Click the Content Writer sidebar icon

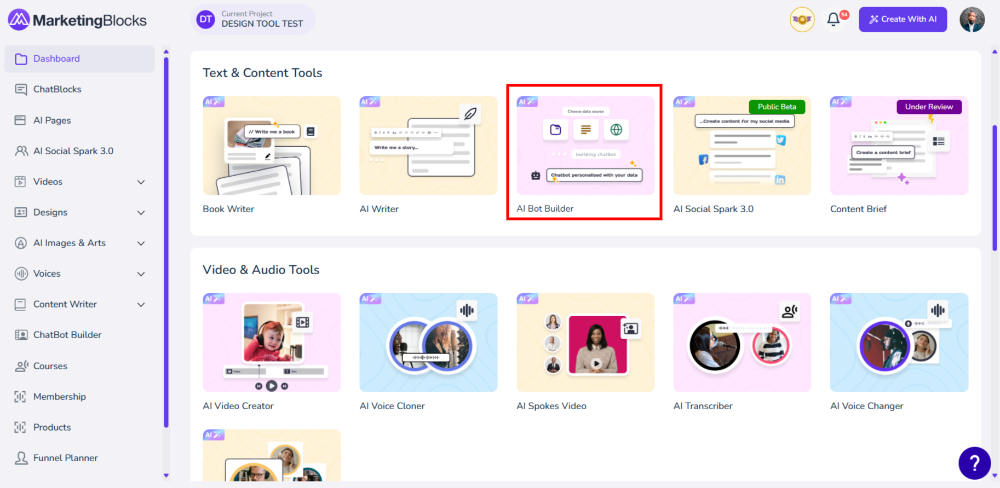click(x=21, y=304)
